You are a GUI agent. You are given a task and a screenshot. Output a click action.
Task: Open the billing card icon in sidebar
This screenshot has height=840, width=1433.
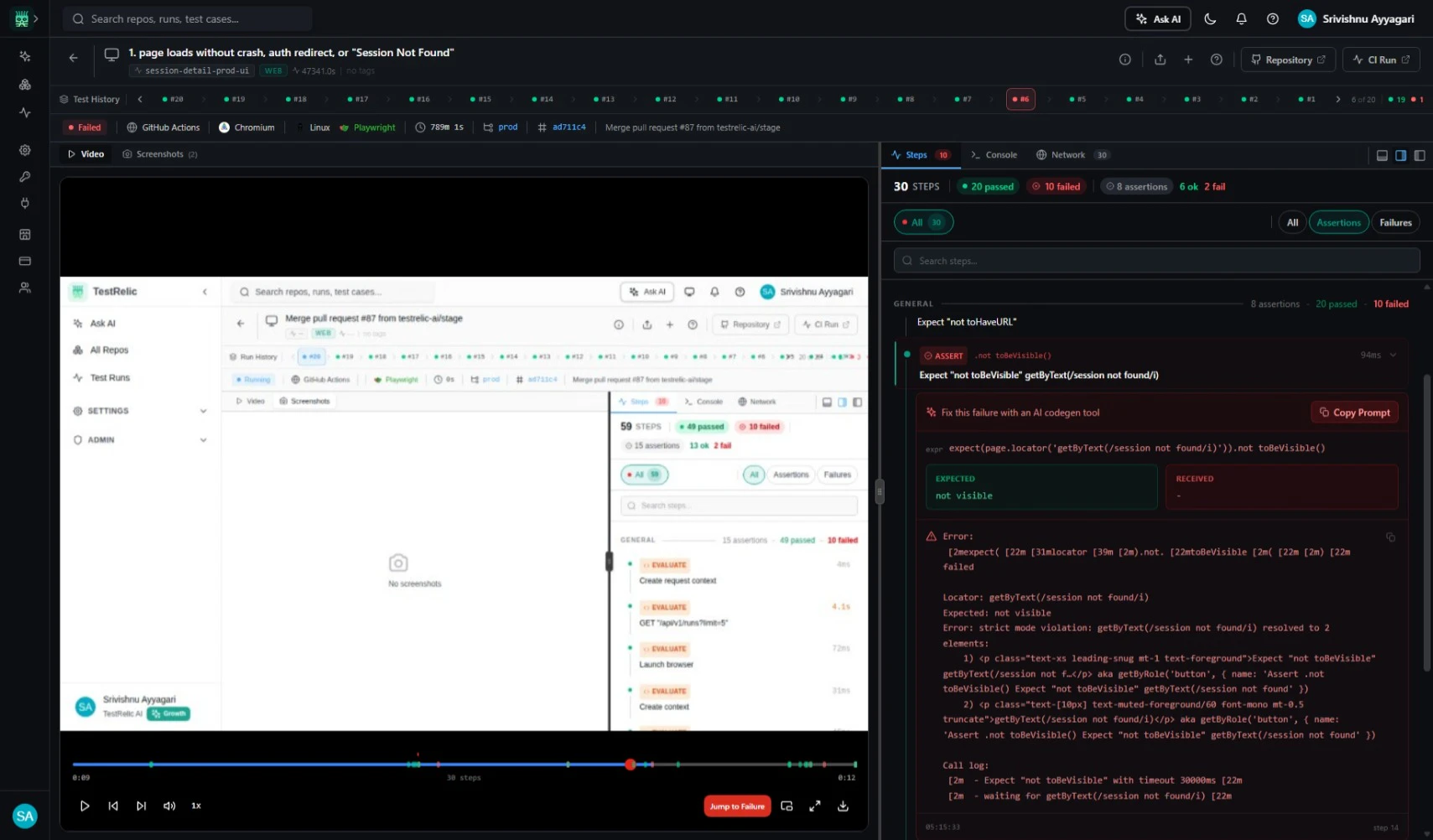25,261
